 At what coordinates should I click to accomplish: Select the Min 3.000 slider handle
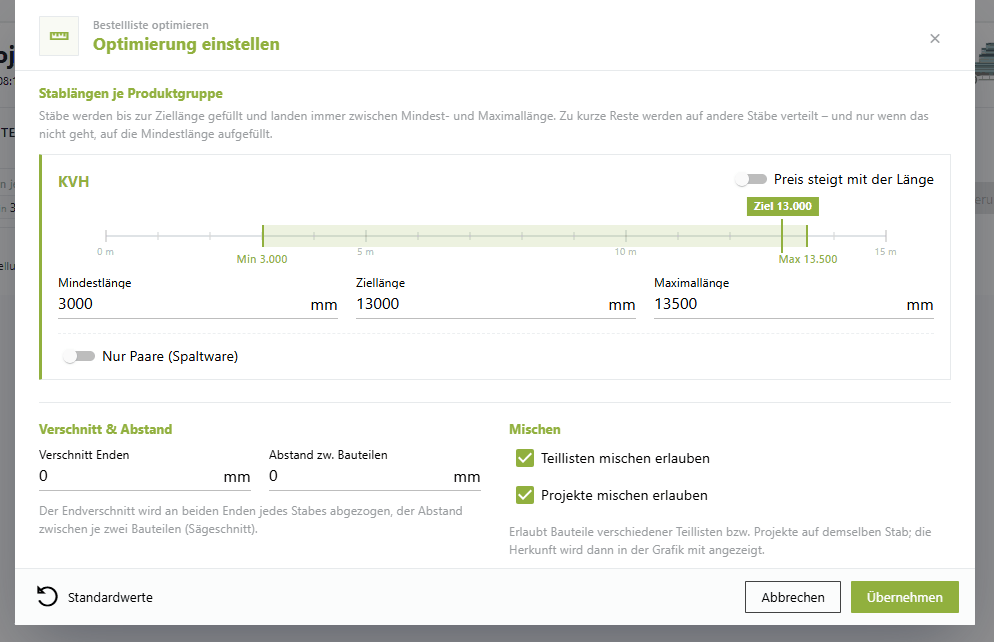(x=262, y=236)
